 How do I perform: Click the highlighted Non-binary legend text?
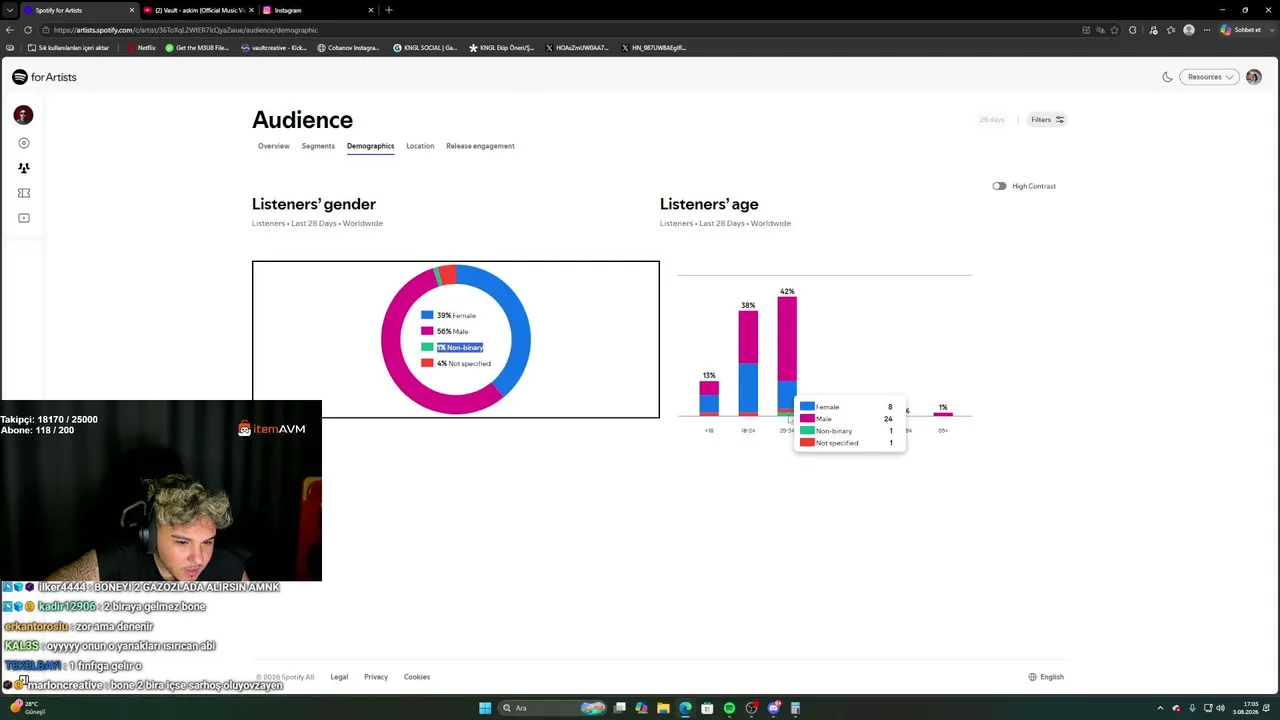tap(460, 347)
